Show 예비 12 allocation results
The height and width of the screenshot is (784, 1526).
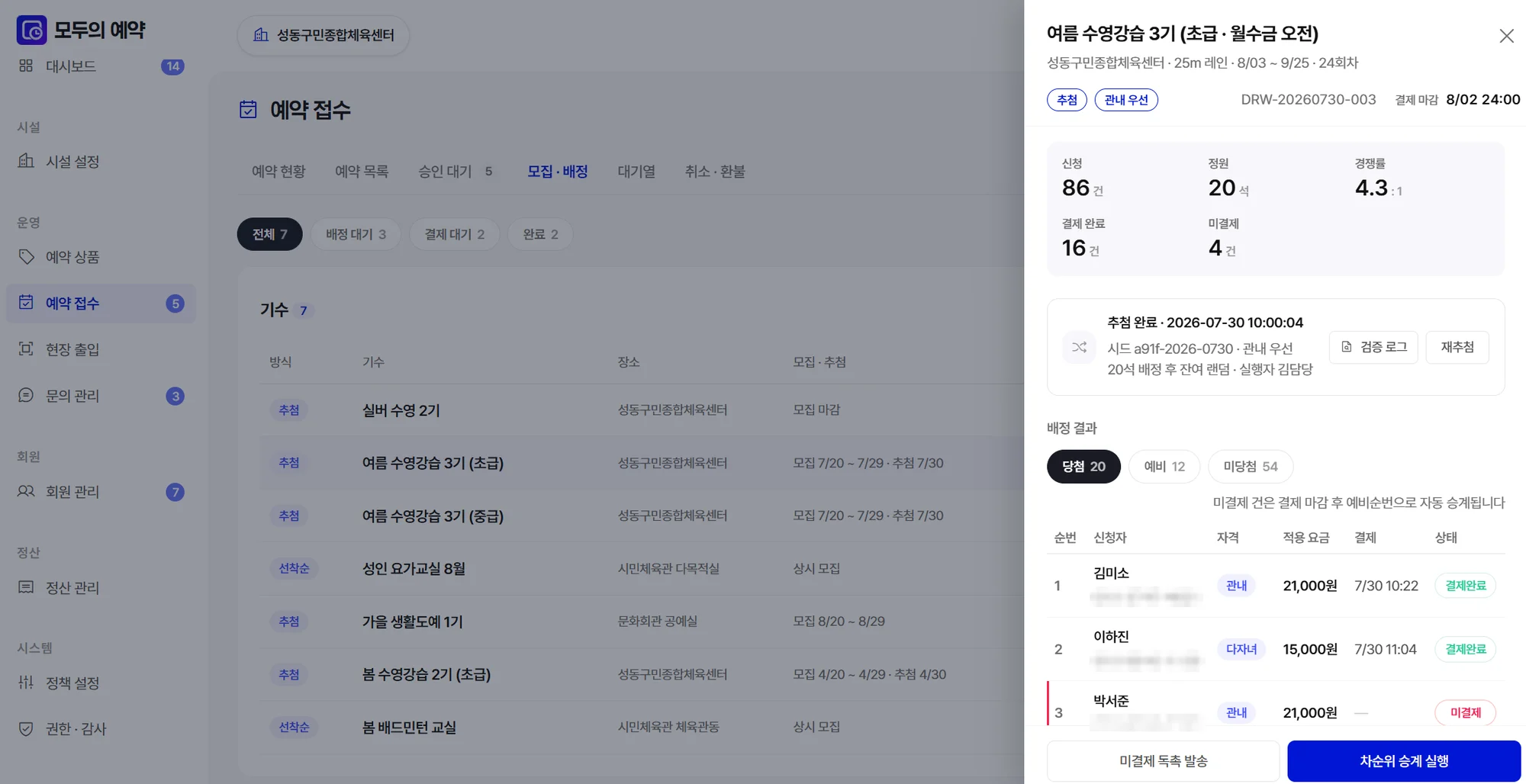[1164, 467]
